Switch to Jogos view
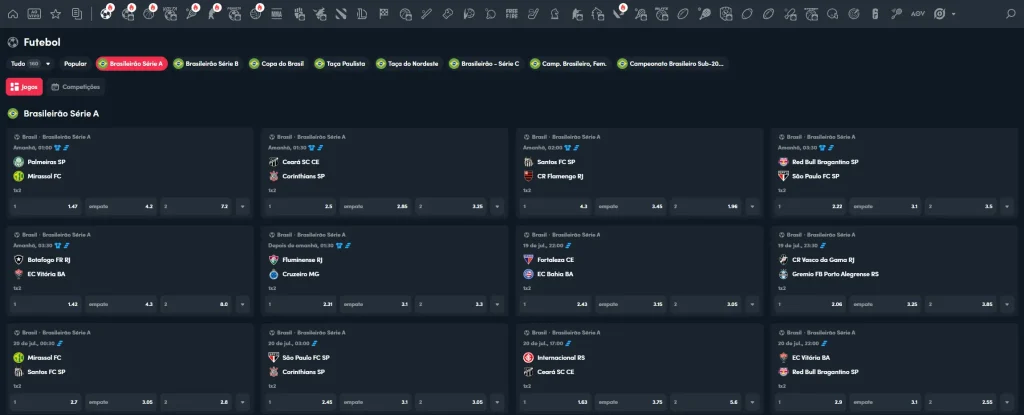The image size is (1024, 415). 25,87
